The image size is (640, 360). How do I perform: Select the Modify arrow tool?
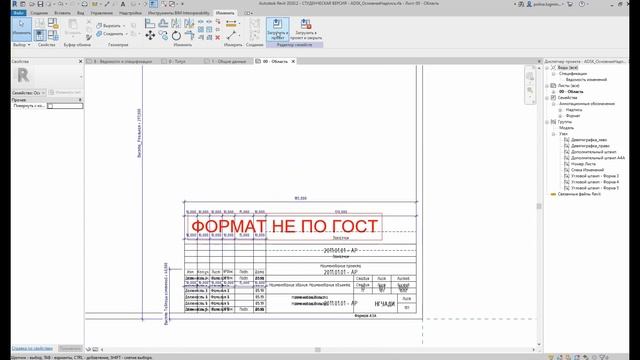(x=21, y=28)
